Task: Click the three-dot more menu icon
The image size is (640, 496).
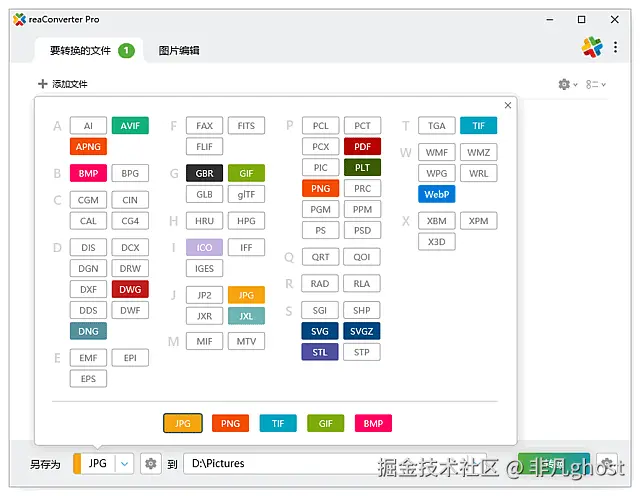Action: 615,47
